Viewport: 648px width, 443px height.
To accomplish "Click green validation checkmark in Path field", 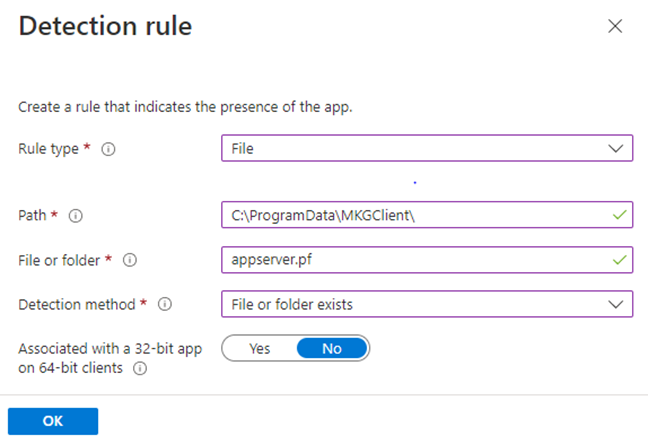I will coord(620,215).
